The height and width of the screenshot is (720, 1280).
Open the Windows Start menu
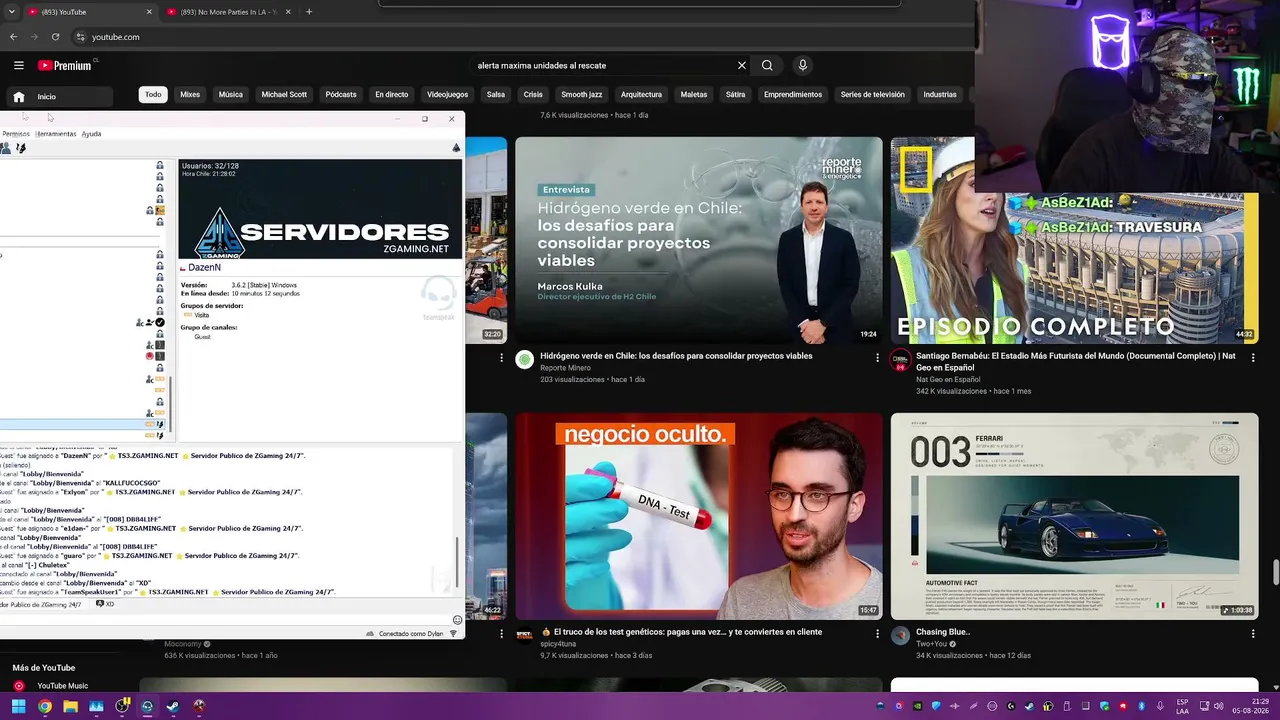18,706
